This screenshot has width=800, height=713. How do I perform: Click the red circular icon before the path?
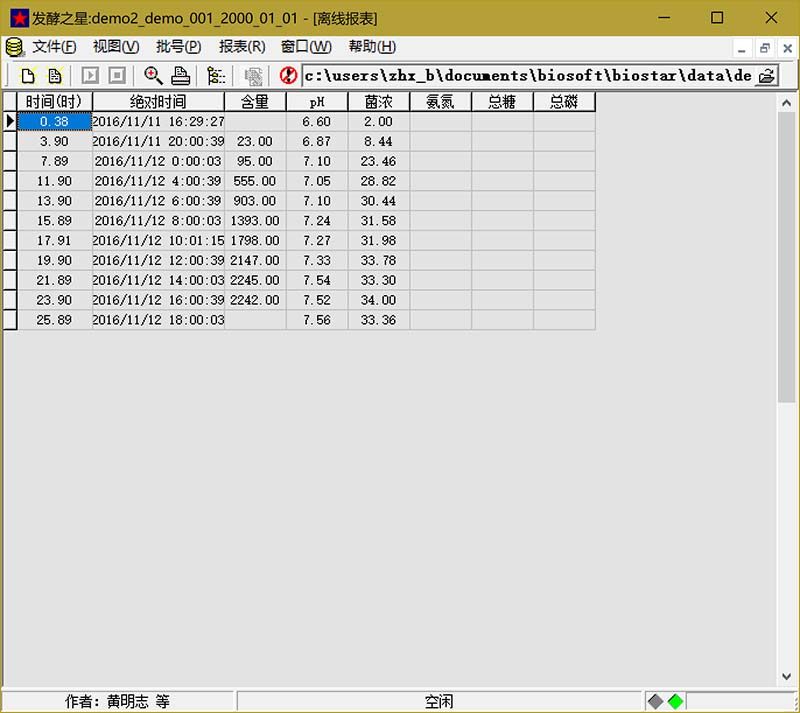tap(289, 75)
